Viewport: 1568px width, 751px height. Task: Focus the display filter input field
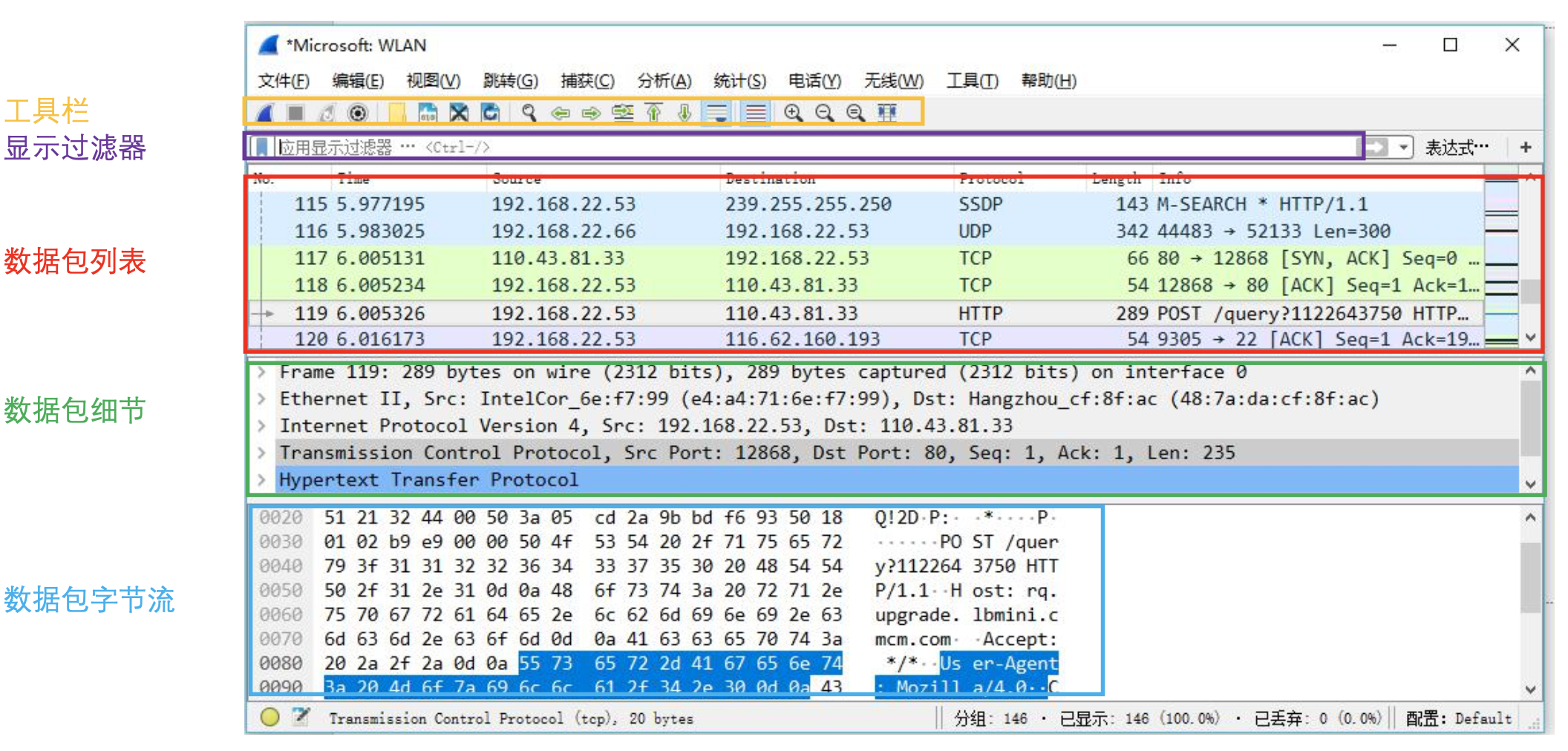click(817, 147)
